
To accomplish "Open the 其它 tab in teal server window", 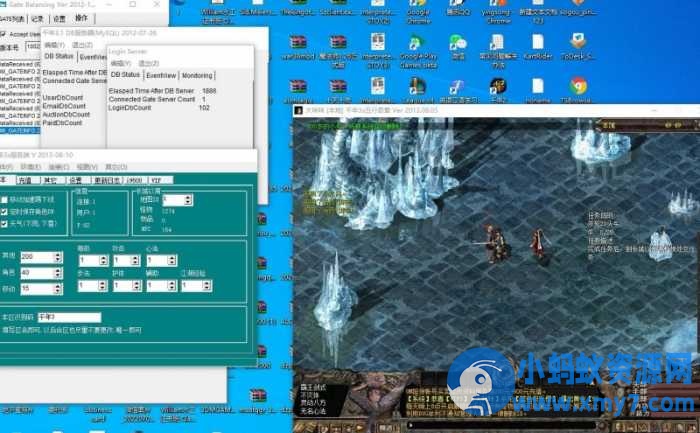I will (53, 180).
